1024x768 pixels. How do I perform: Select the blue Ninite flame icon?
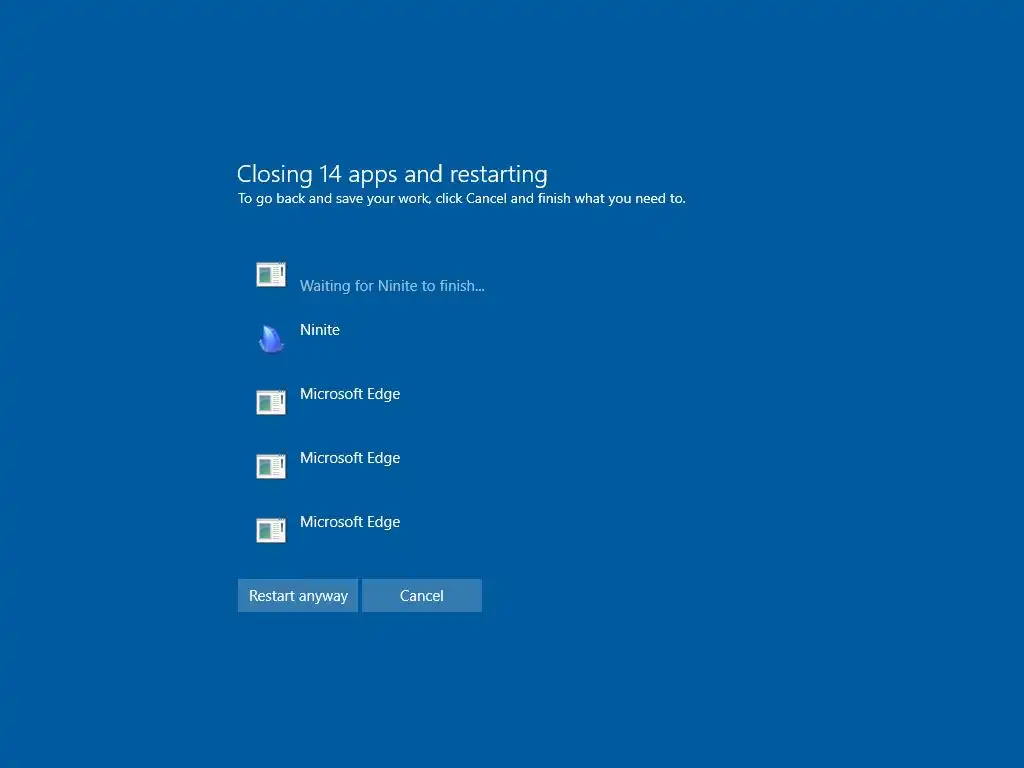[271, 338]
